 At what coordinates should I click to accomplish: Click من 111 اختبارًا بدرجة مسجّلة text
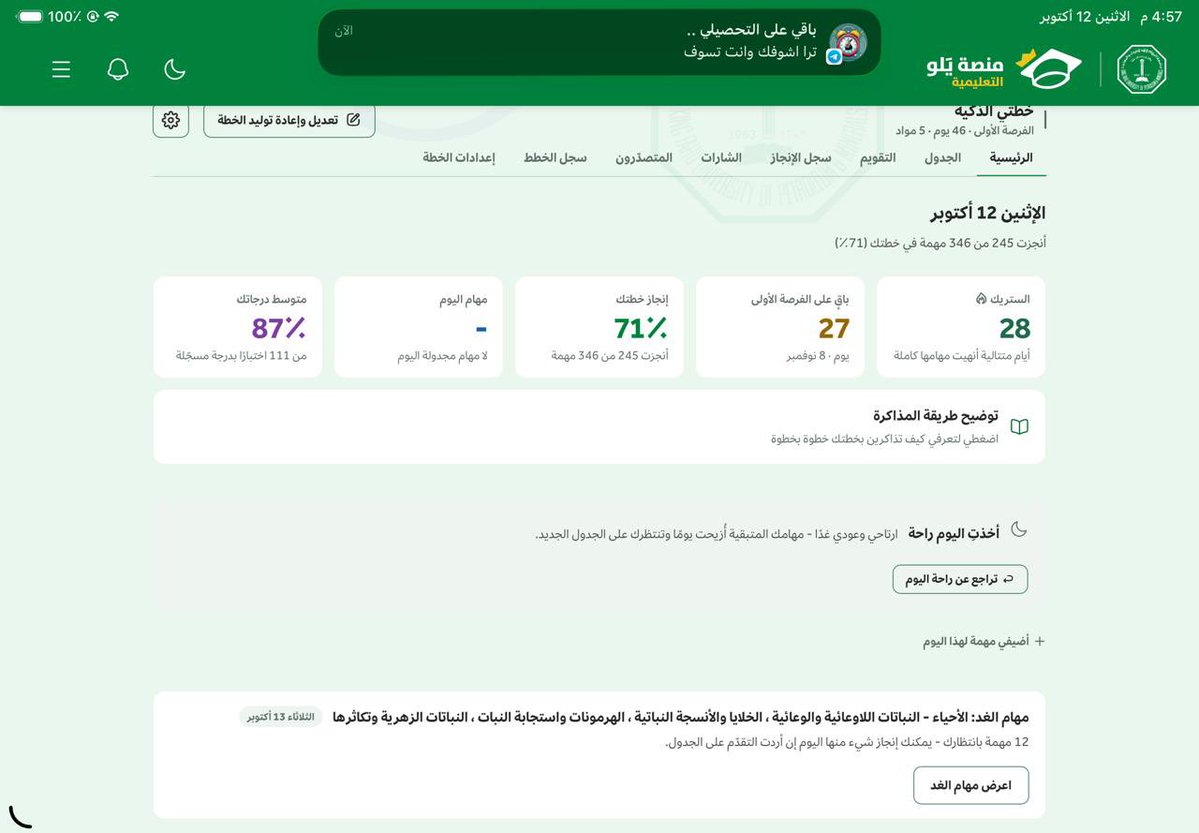pos(241,356)
